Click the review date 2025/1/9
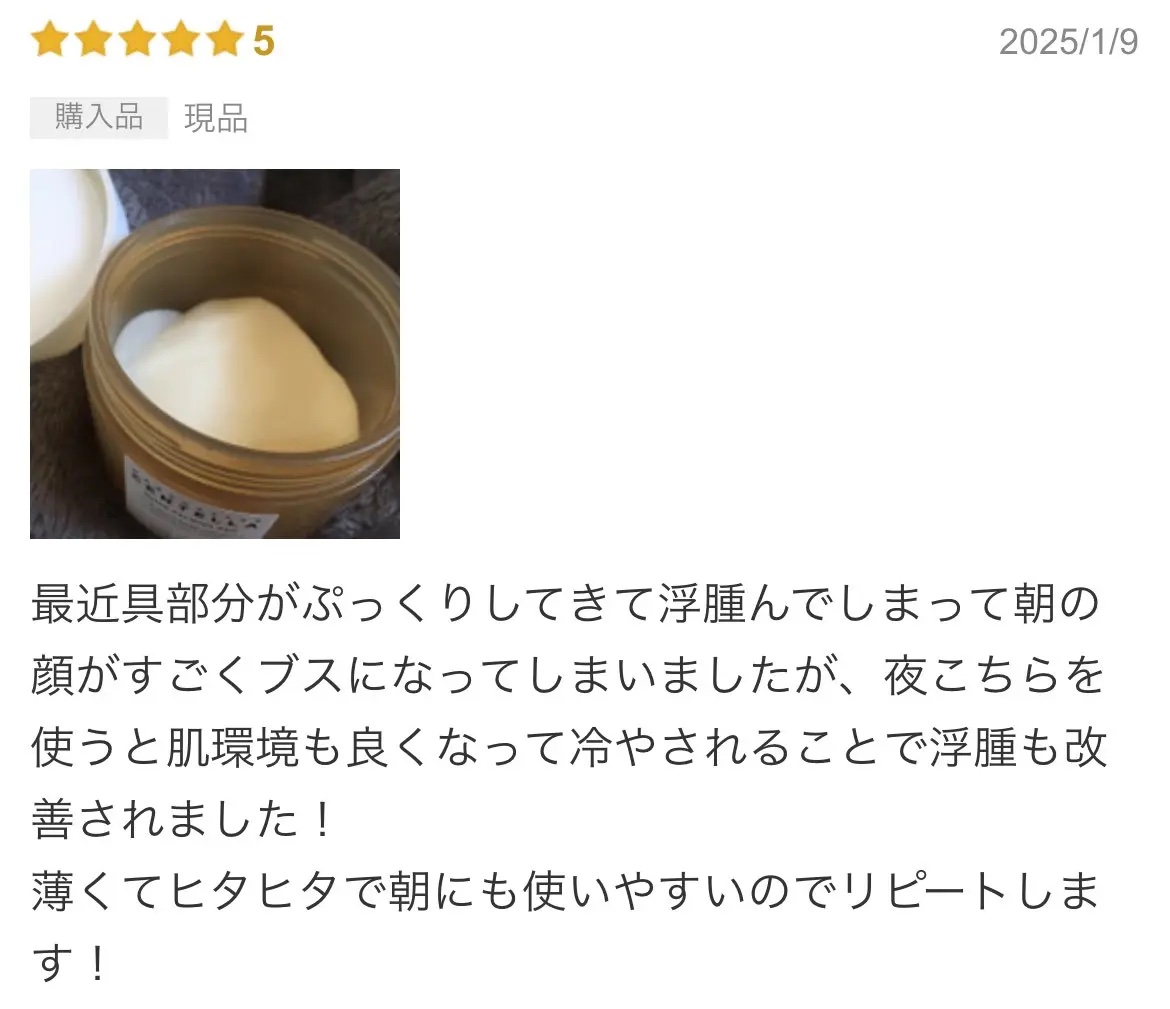This screenshot has width=1170, height=1009. pos(1068,42)
